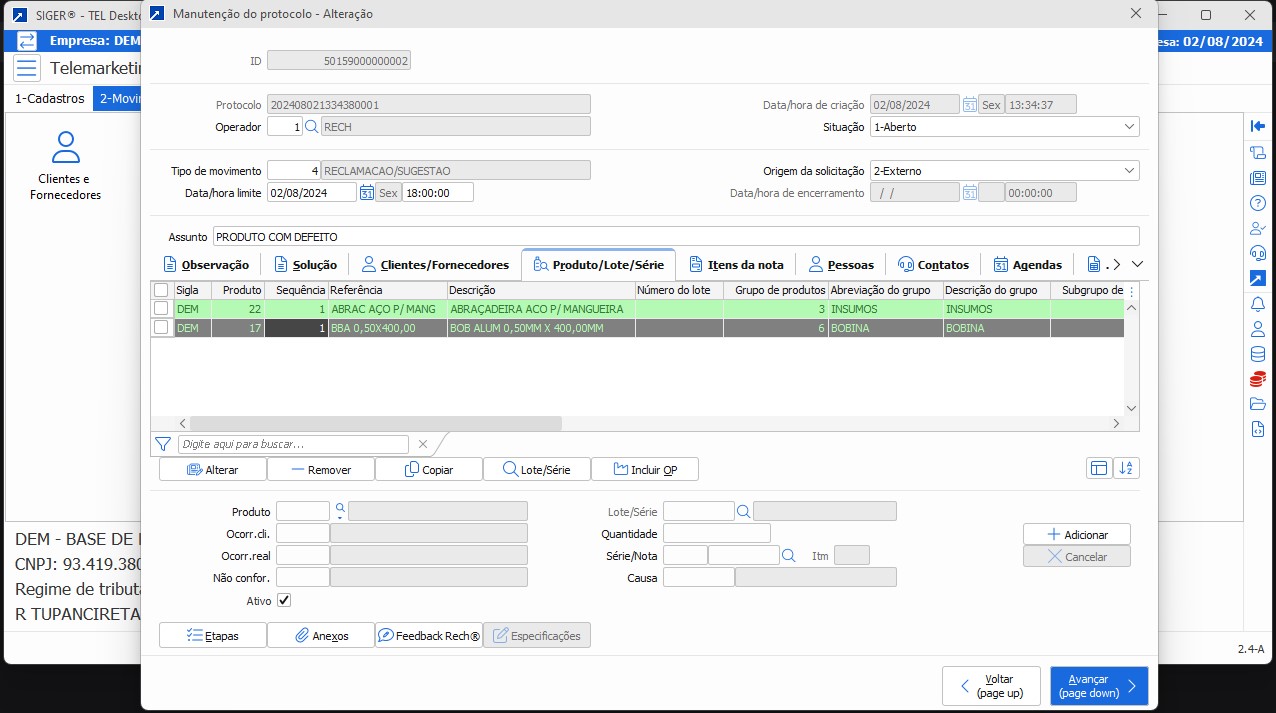
Task: Open calendar picker for Data/hora limite
Action: (x=366, y=192)
